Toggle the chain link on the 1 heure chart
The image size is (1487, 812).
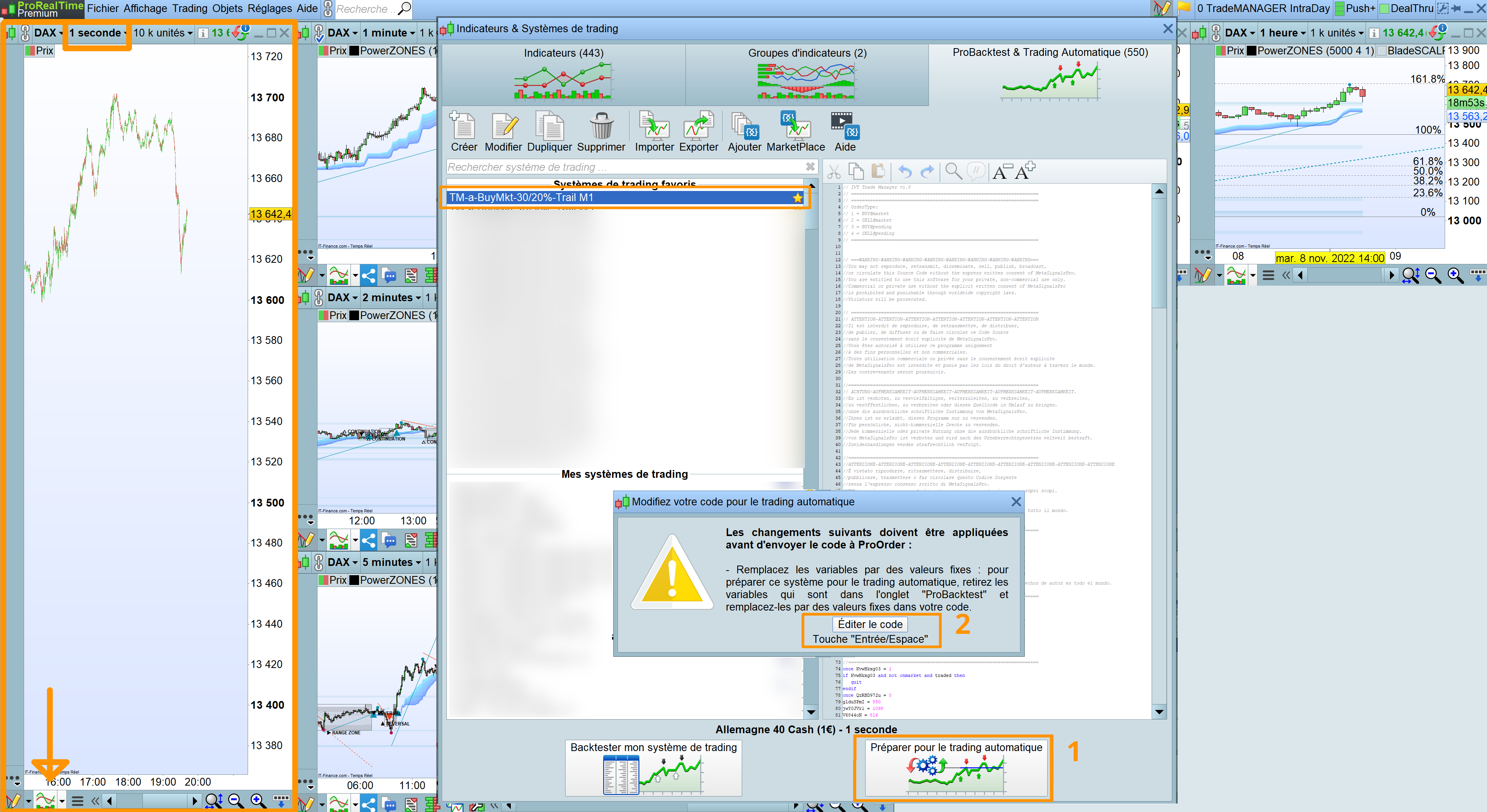coord(1216,33)
